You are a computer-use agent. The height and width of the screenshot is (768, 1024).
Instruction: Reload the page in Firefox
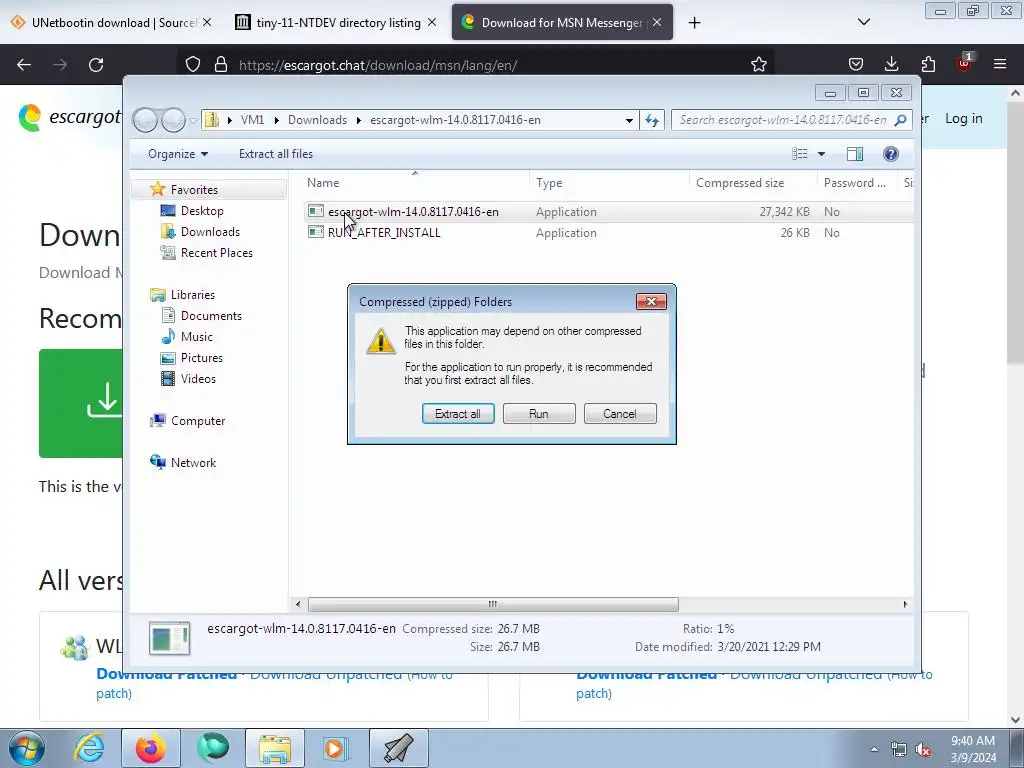[x=96, y=65]
